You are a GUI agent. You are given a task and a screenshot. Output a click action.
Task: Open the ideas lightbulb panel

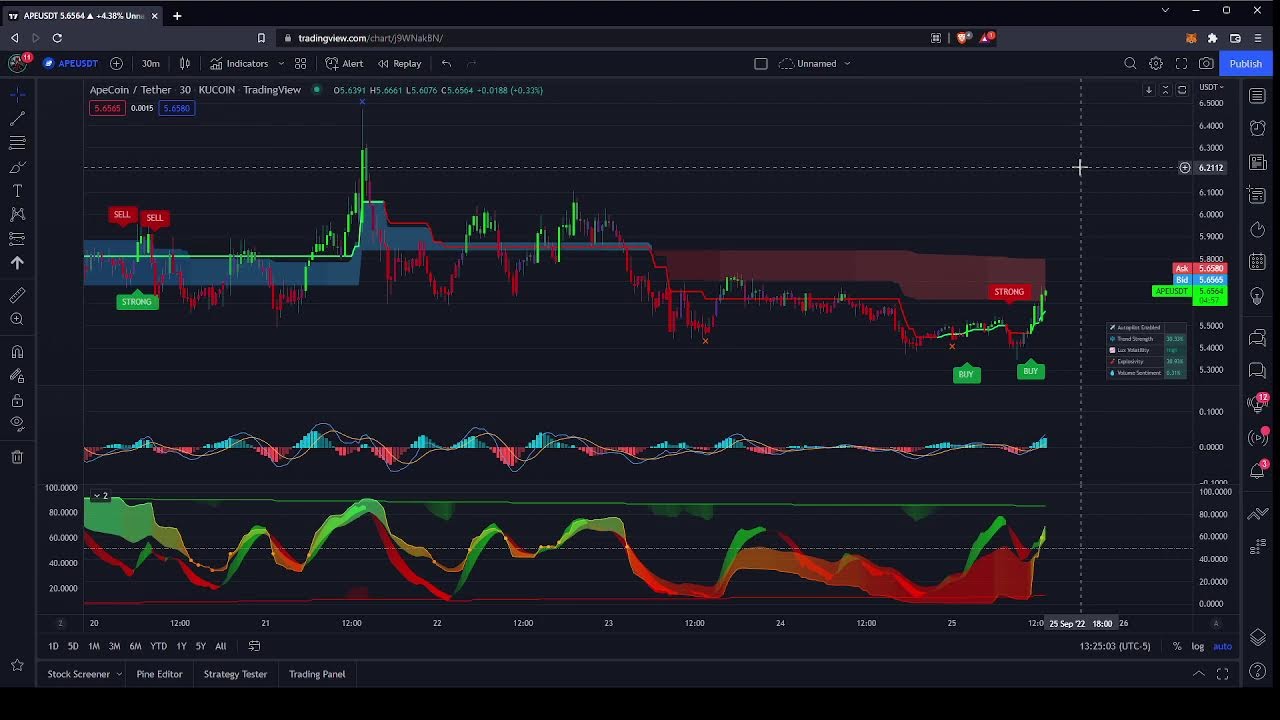point(1258,296)
